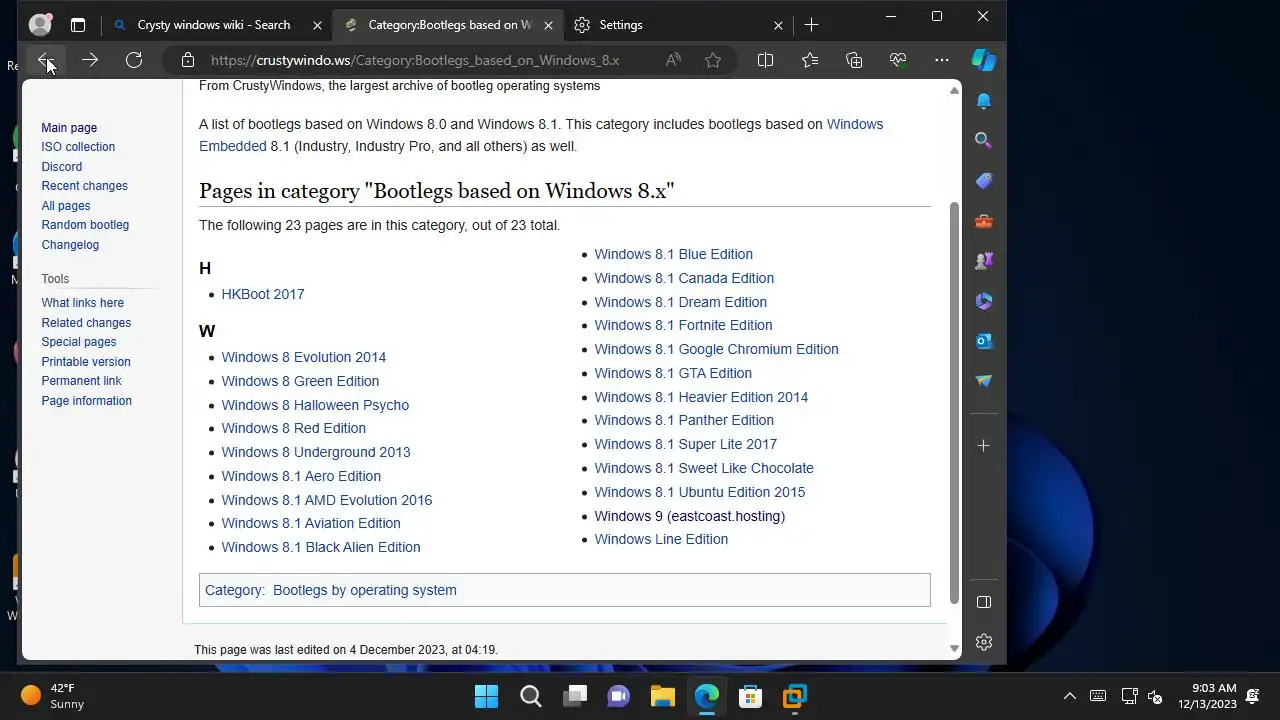Launch Copilot from the toolbar
The height and width of the screenshot is (720, 1280).
pos(984,60)
